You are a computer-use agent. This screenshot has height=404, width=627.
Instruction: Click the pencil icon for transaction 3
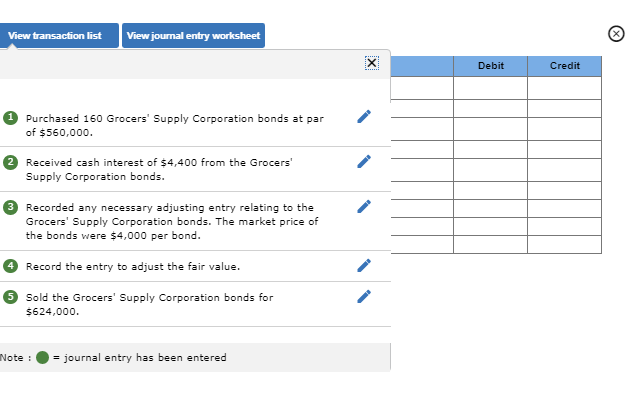(x=365, y=207)
